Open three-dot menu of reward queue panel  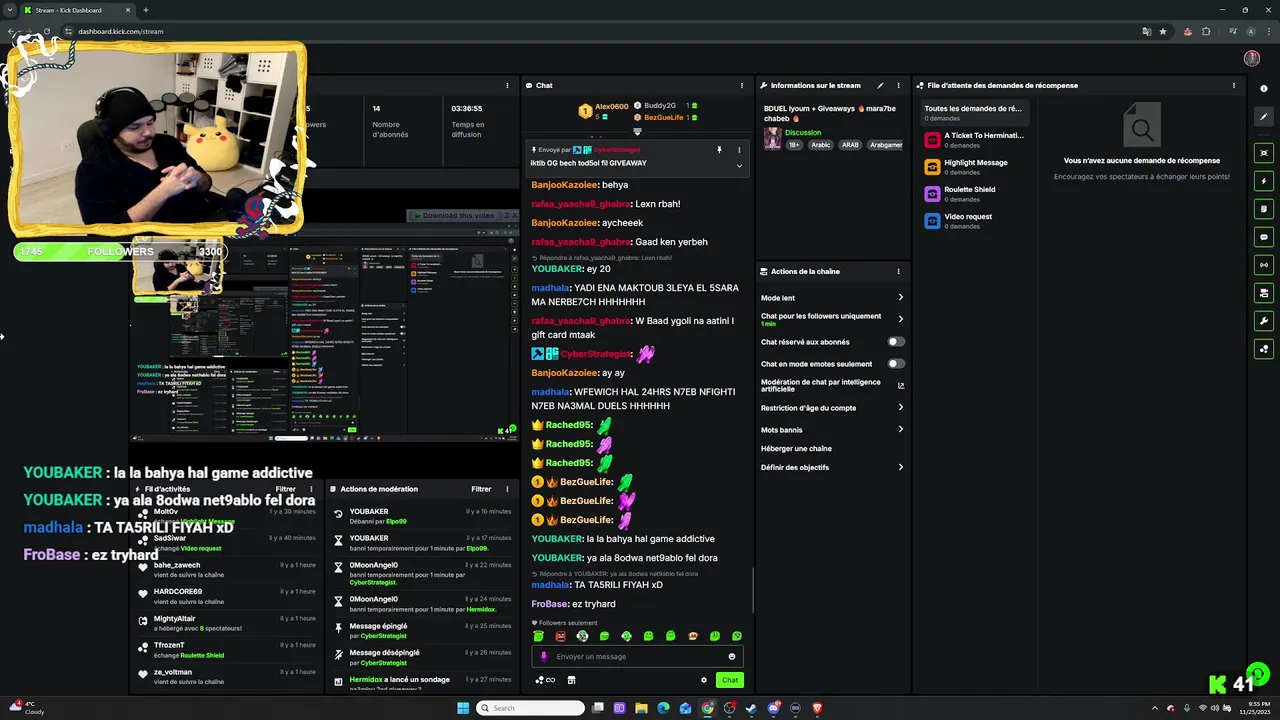click(x=1235, y=86)
